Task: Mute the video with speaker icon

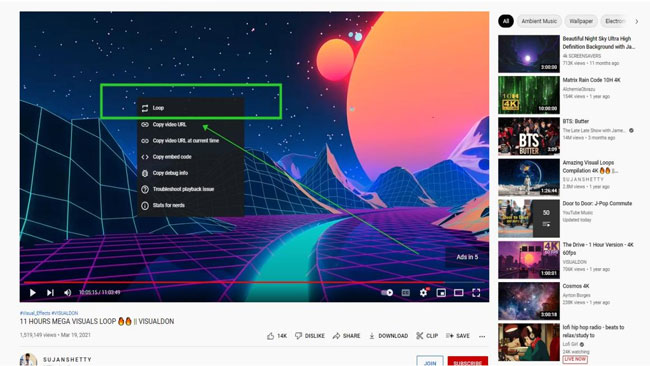Action: (x=68, y=293)
